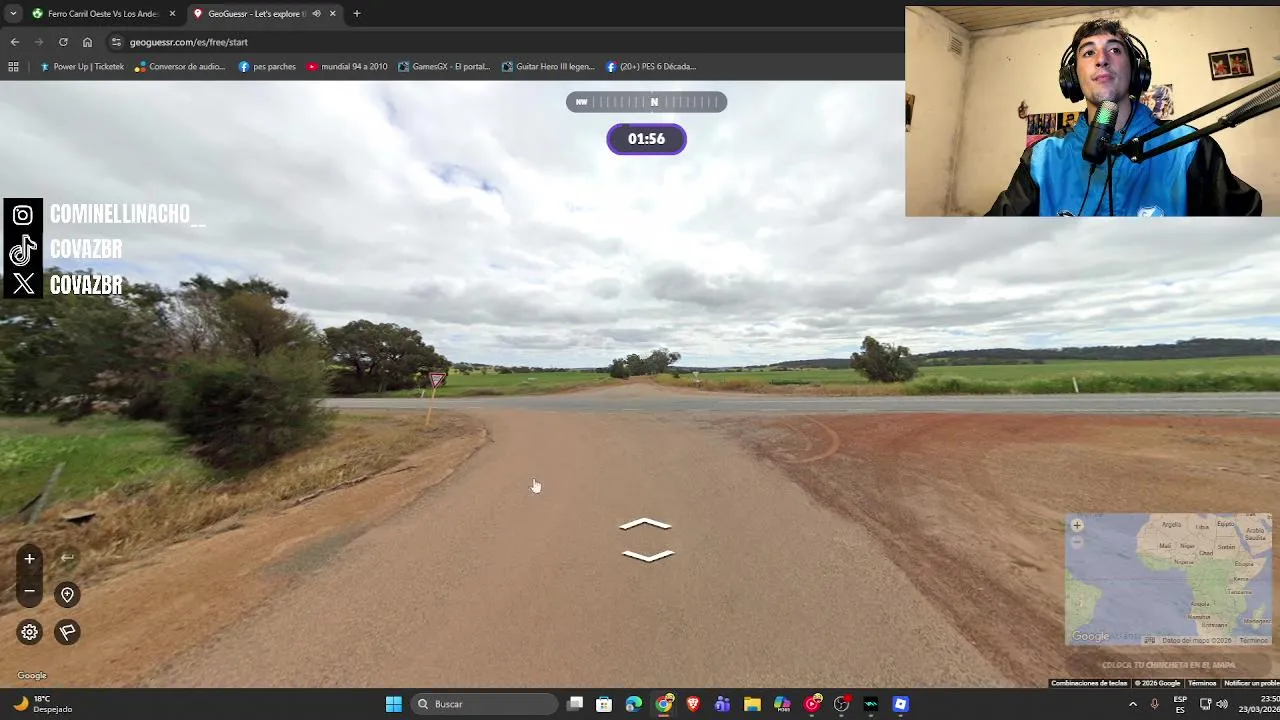Open 'GamesGX - El portal' bookmark
The width and height of the screenshot is (1280, 720).
click(444, 67)
